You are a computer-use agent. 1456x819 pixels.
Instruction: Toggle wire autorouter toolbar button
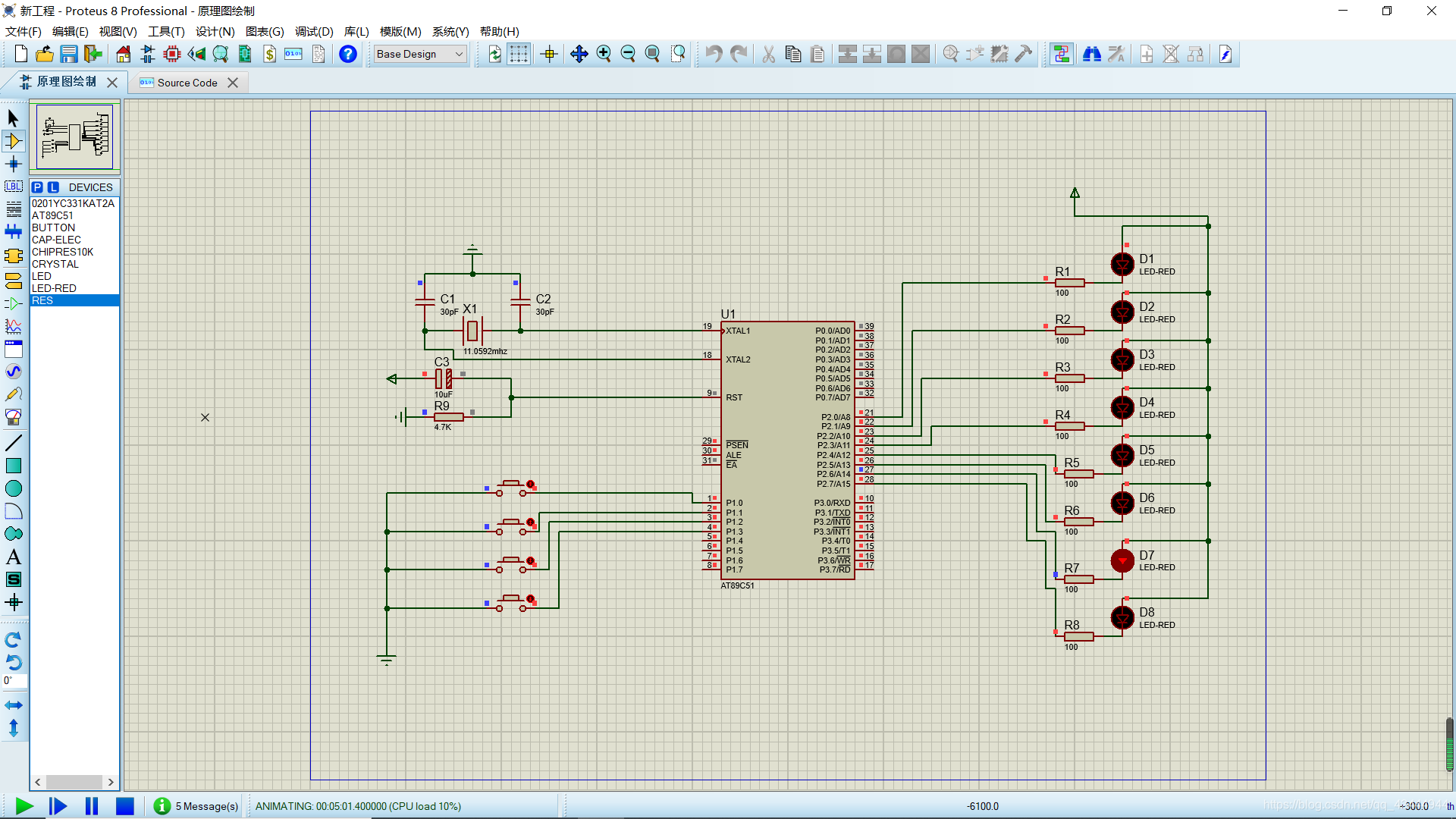click(1061, 54)
